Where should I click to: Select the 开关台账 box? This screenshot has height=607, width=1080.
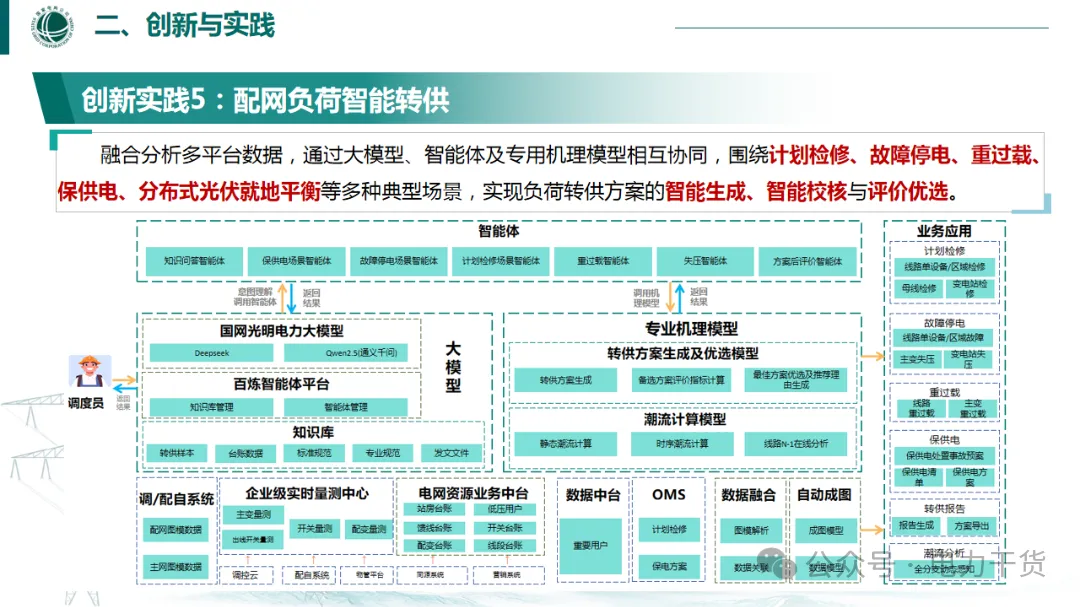point(505,528)
